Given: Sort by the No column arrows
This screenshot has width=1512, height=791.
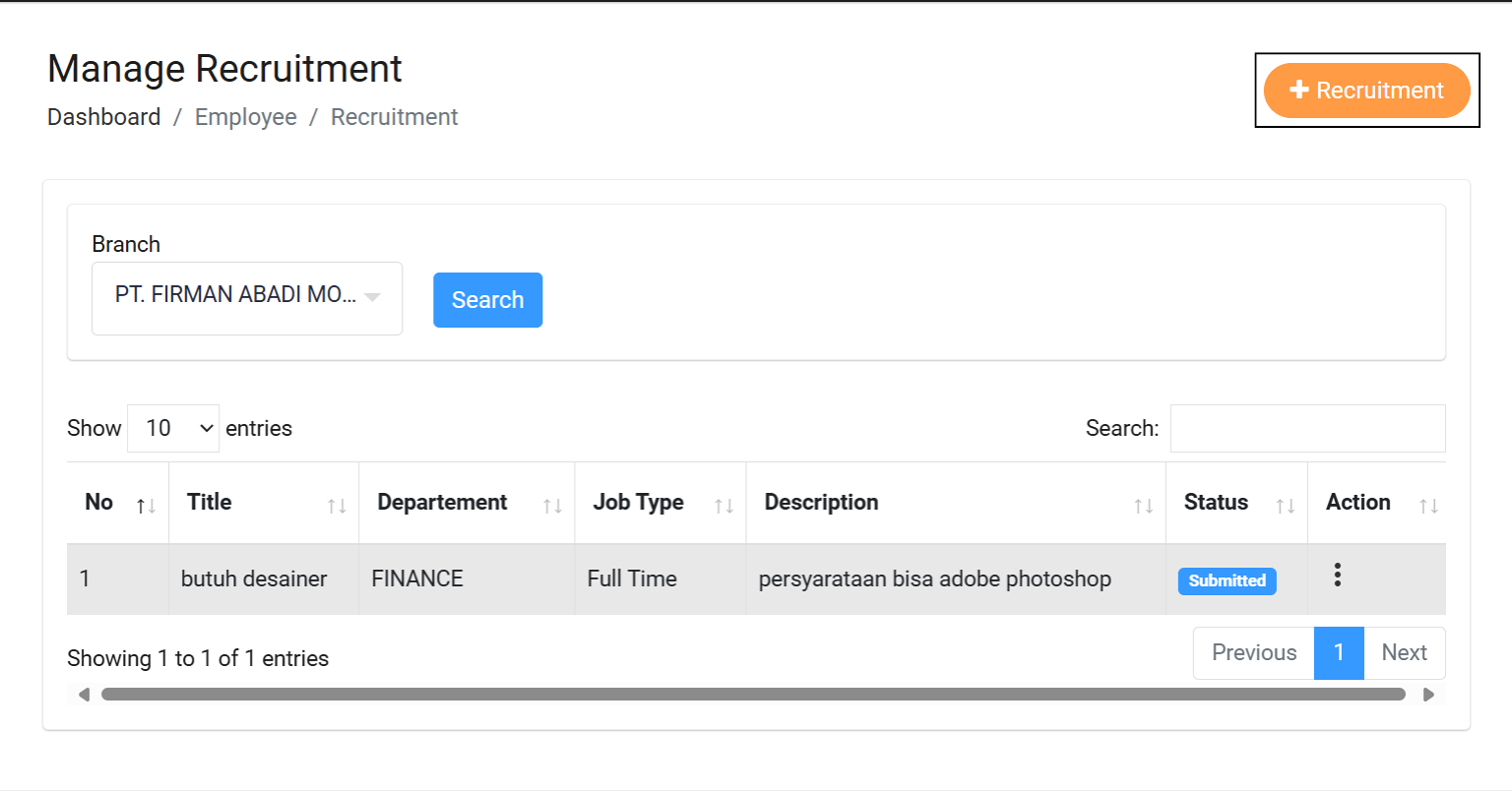Looking at the screenshot, I should tap(146, 506).
